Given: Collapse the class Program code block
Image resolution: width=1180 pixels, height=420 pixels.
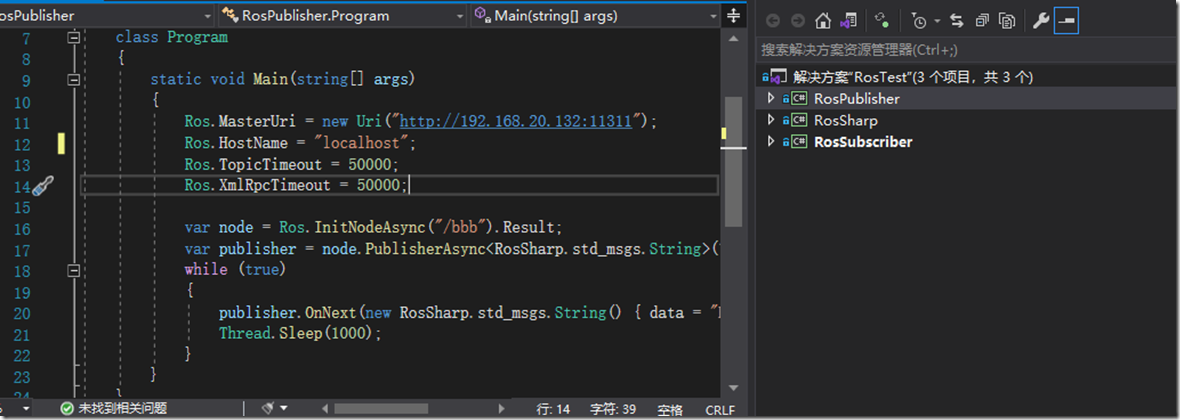Looking at the screenshot, I should [x=73, y=37].
